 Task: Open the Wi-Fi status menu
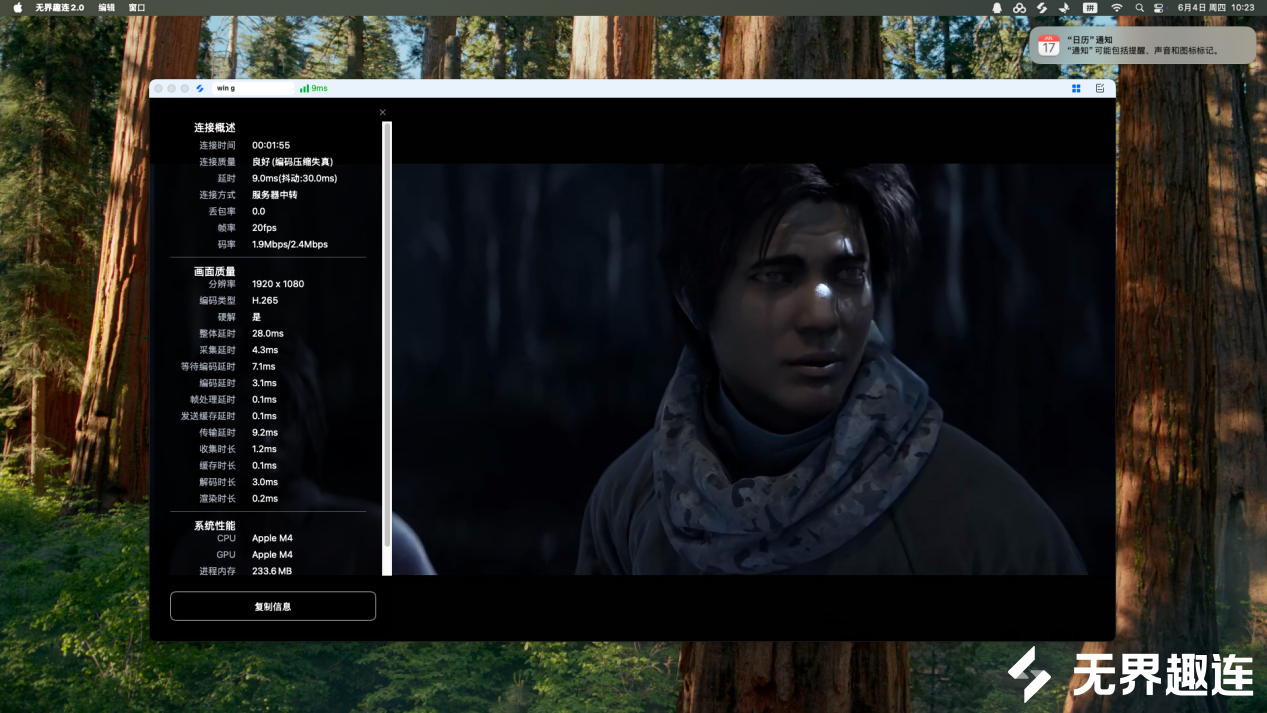pyautogui.click(x=1116, y=7)
